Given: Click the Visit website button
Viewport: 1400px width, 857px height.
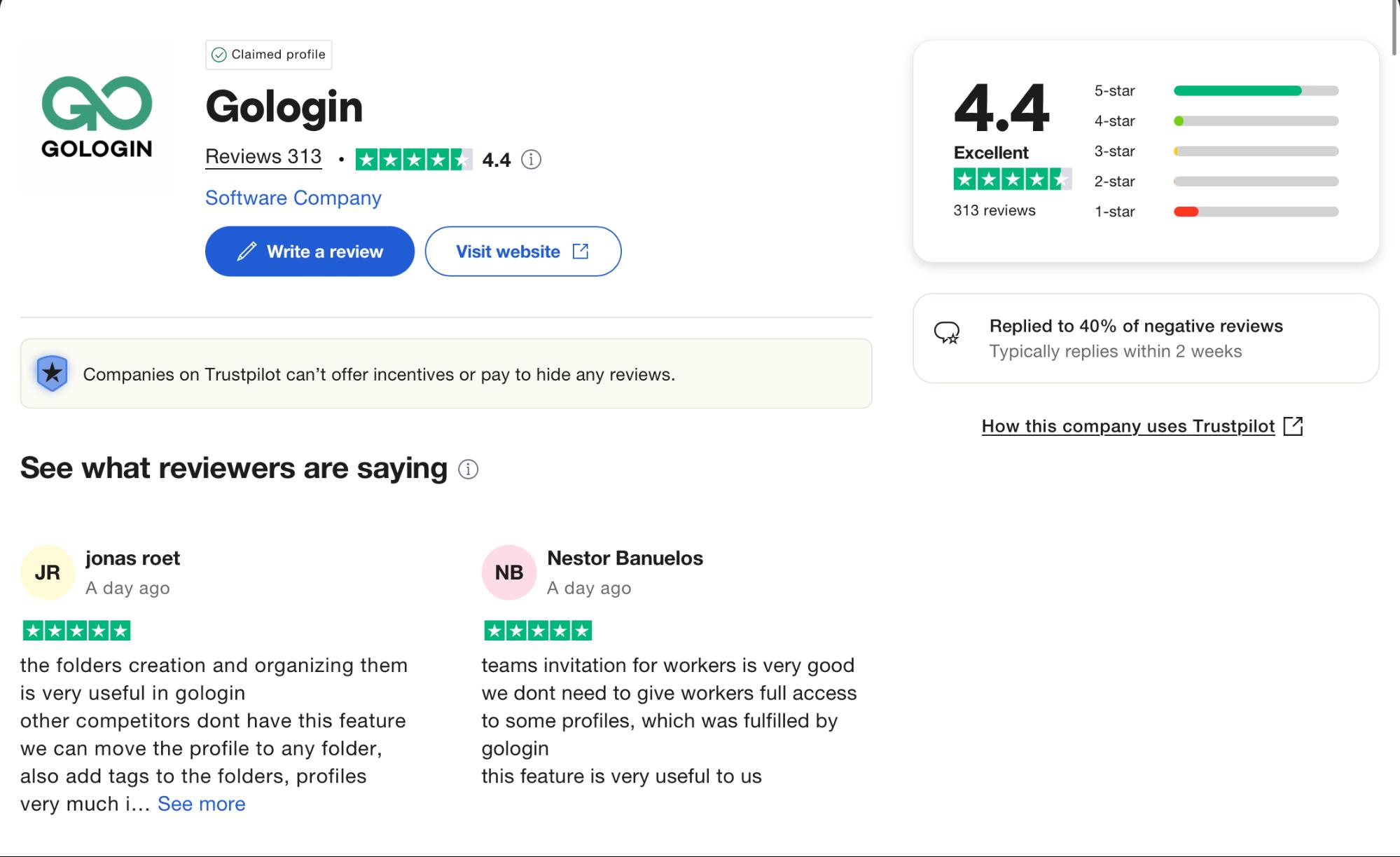Looking at the screenshot, I should (523, 251).
